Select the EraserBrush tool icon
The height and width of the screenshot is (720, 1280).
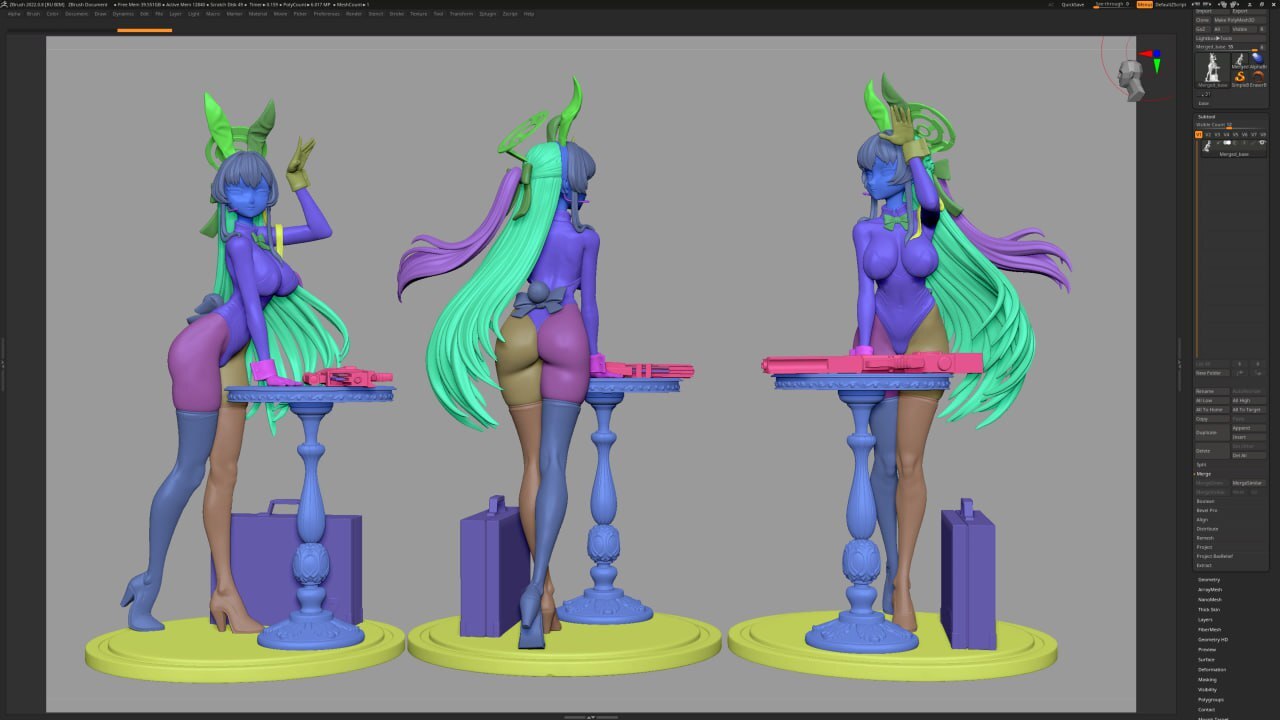pos(1257,78)
